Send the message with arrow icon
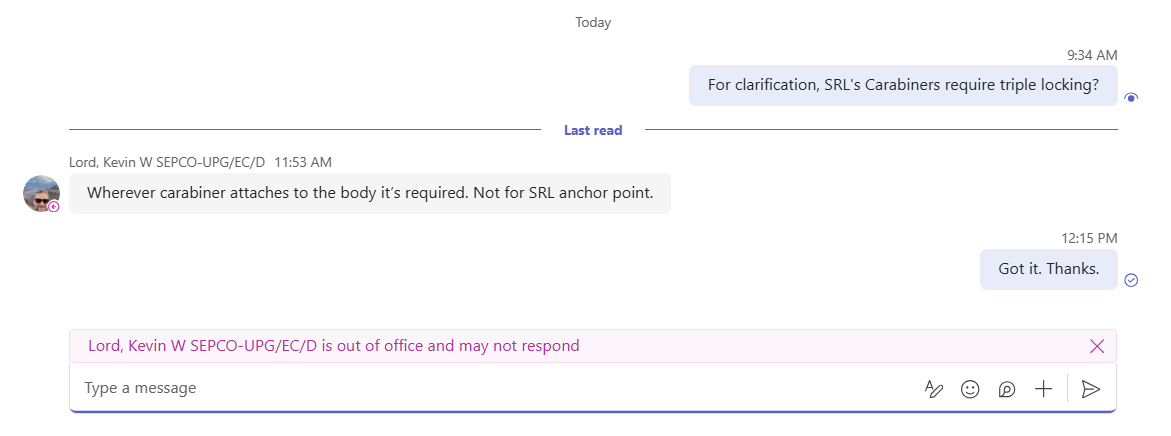This screenshot has width=1171, height=436. coord(1091,389)
